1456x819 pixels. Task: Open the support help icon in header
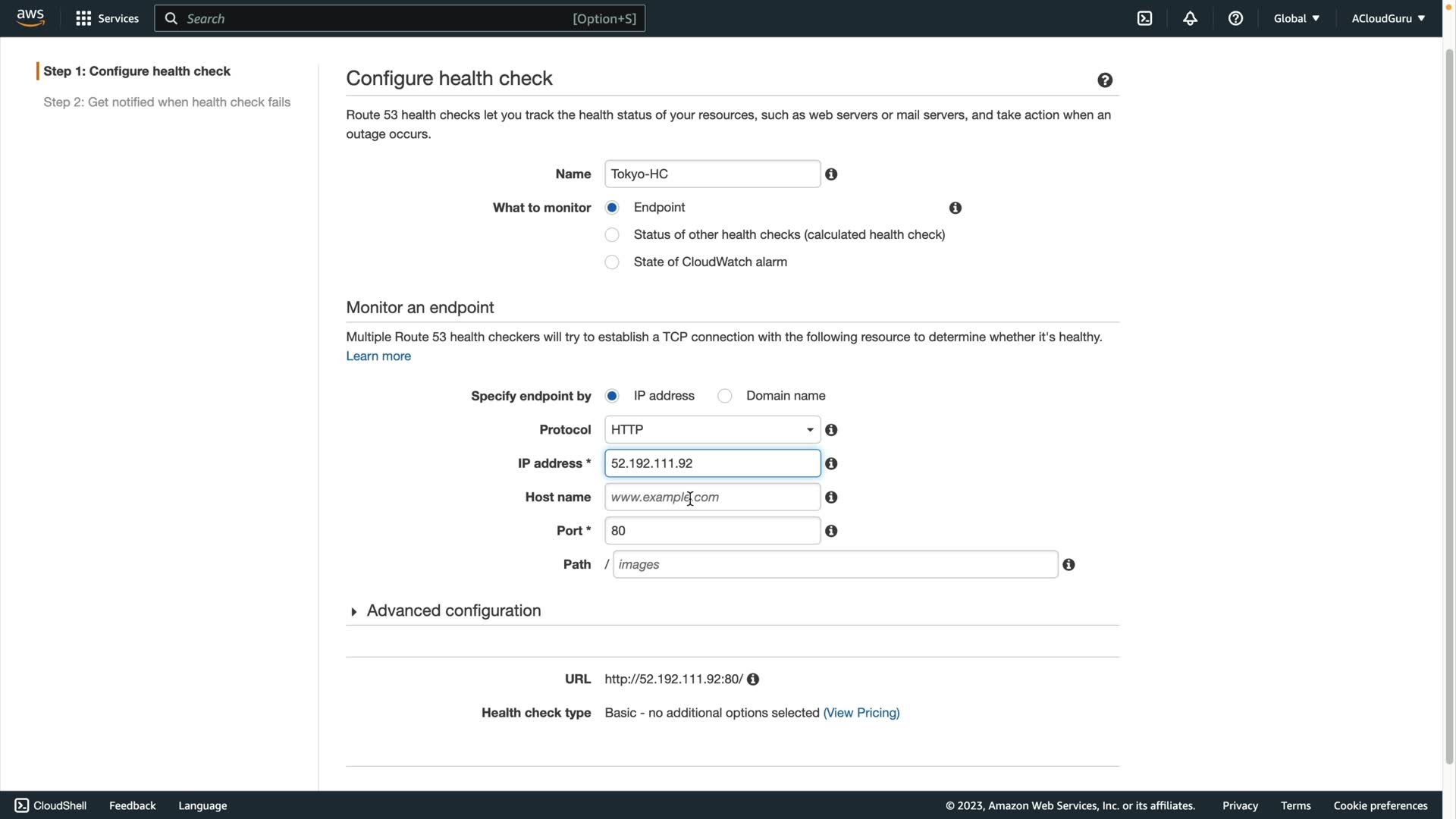[x=1235, y=18]
